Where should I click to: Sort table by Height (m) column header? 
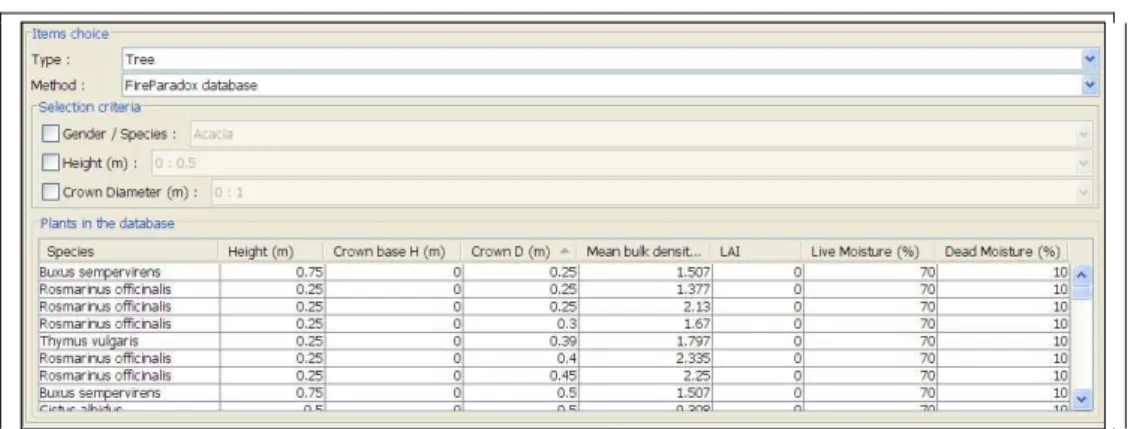271,252
